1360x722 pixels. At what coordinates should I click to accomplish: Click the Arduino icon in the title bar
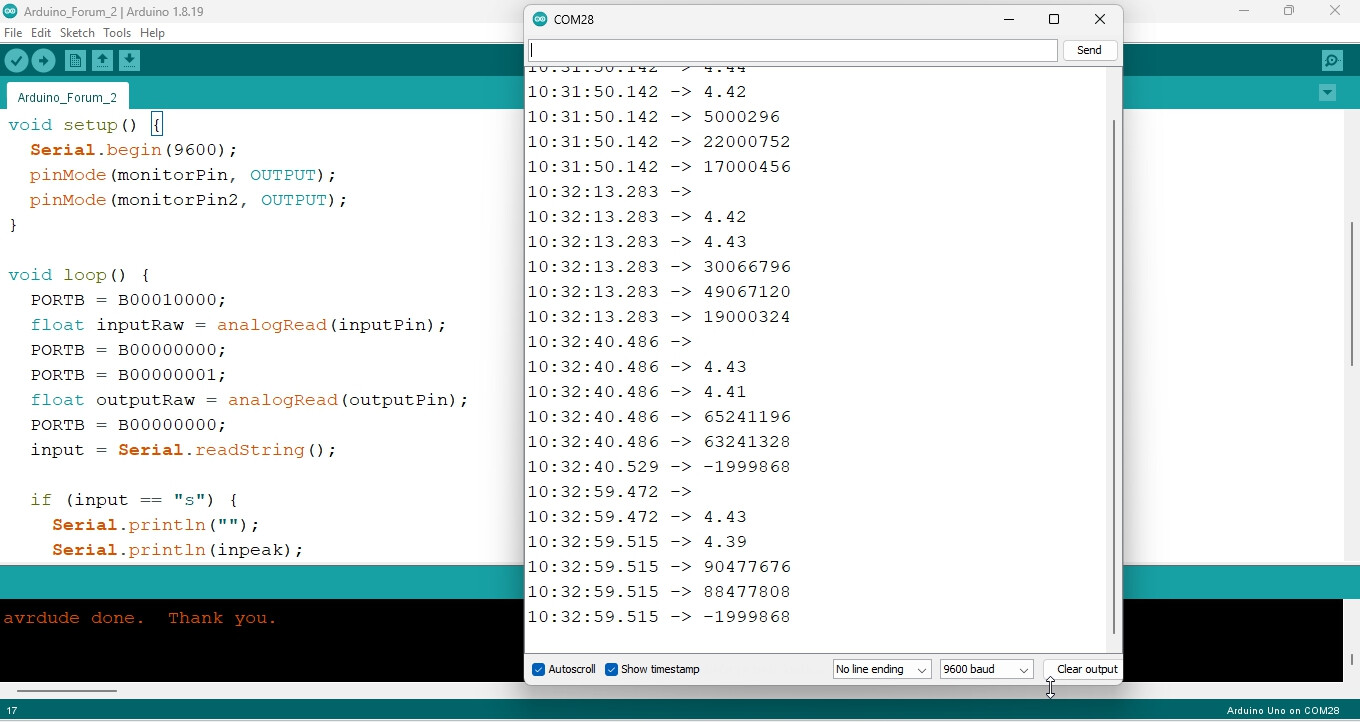10,11
